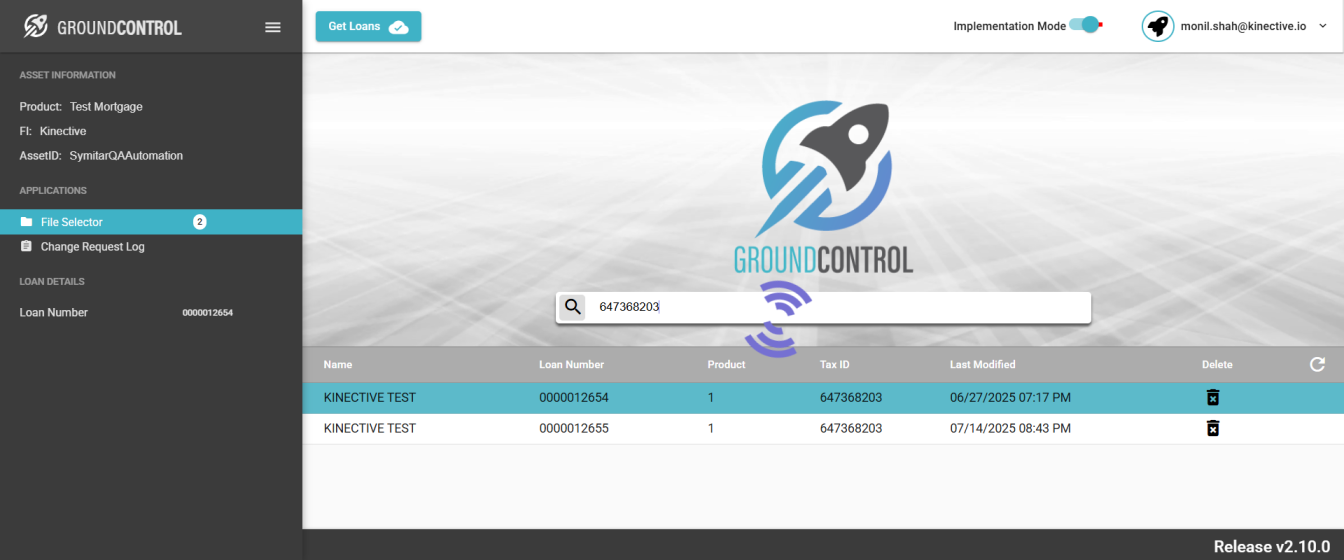Click the Tax ID column header
Viewport: 1344px width, 560px height.
pos(834,365)
